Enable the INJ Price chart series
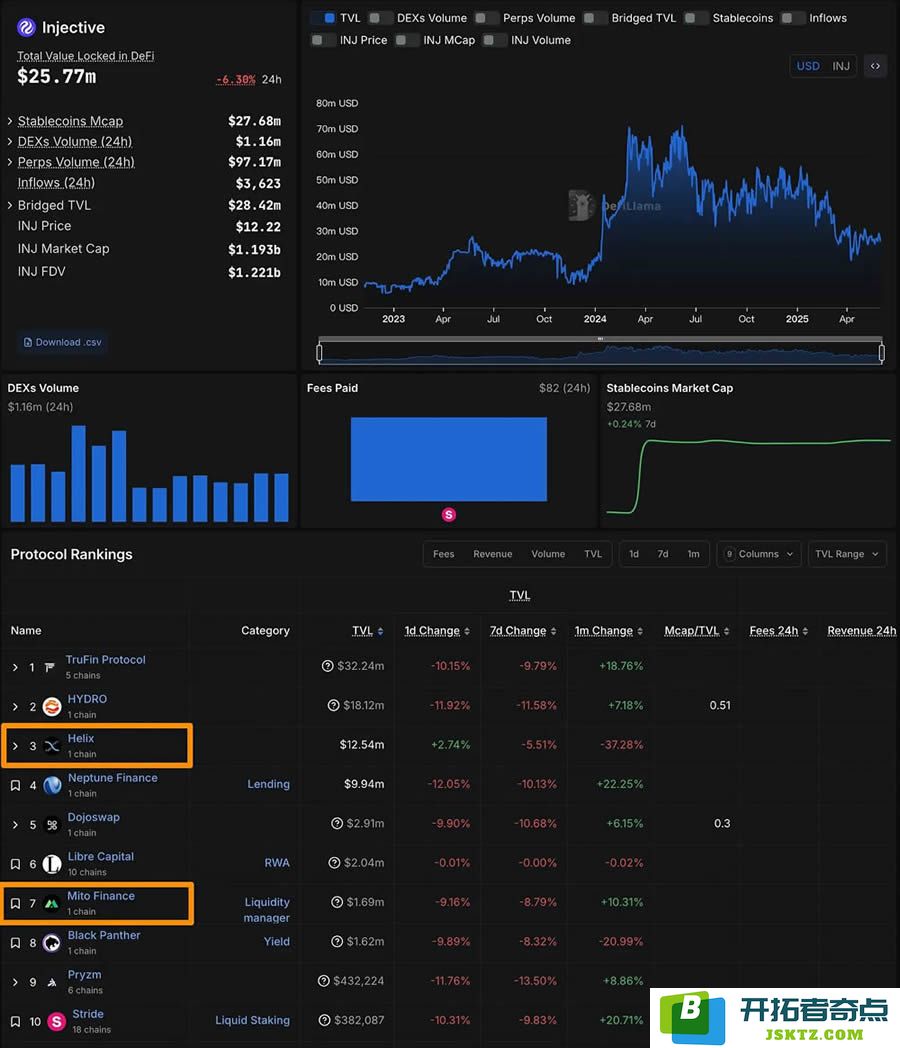 pyautogui.click(x=323, y=40)
